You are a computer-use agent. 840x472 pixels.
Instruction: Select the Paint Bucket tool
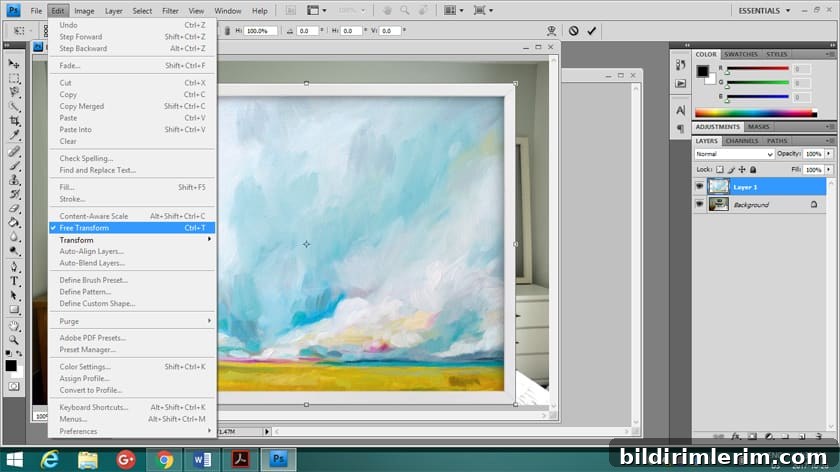click(x=14, y=222)
